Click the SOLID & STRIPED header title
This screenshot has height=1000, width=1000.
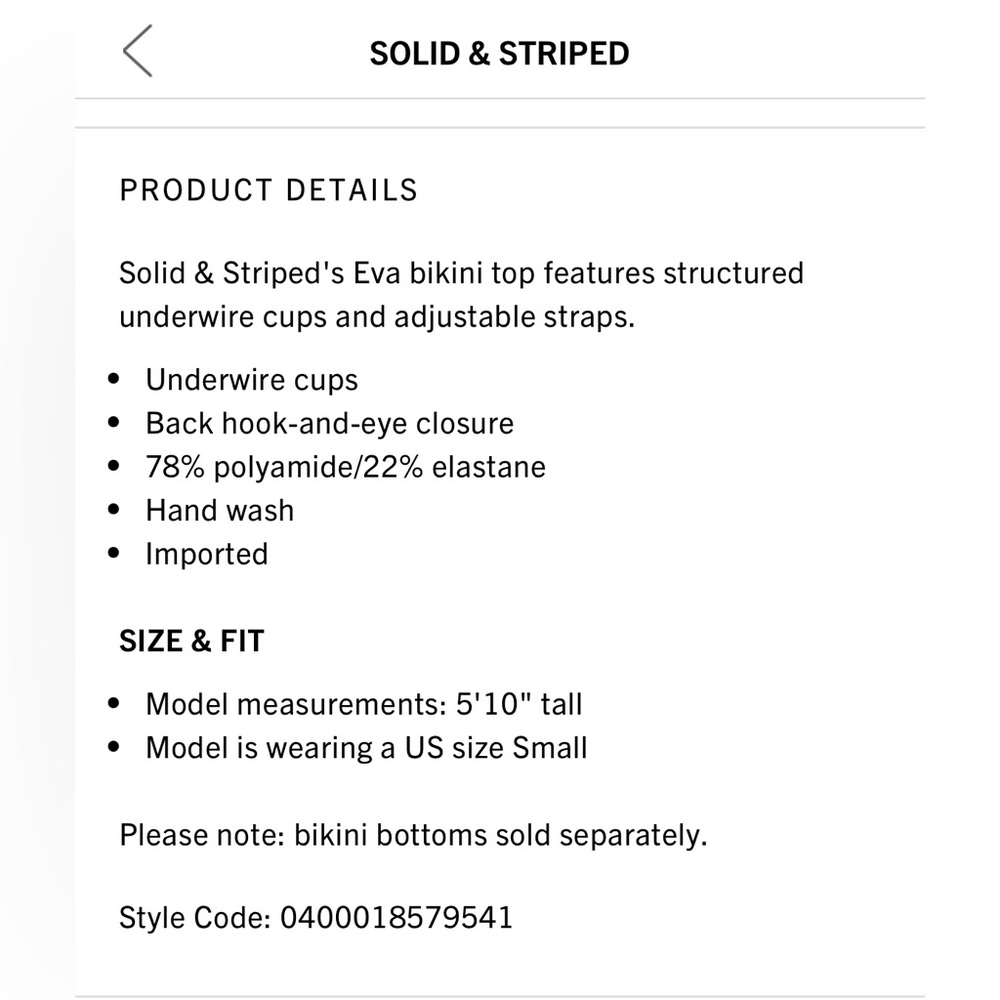click(499, 53)
